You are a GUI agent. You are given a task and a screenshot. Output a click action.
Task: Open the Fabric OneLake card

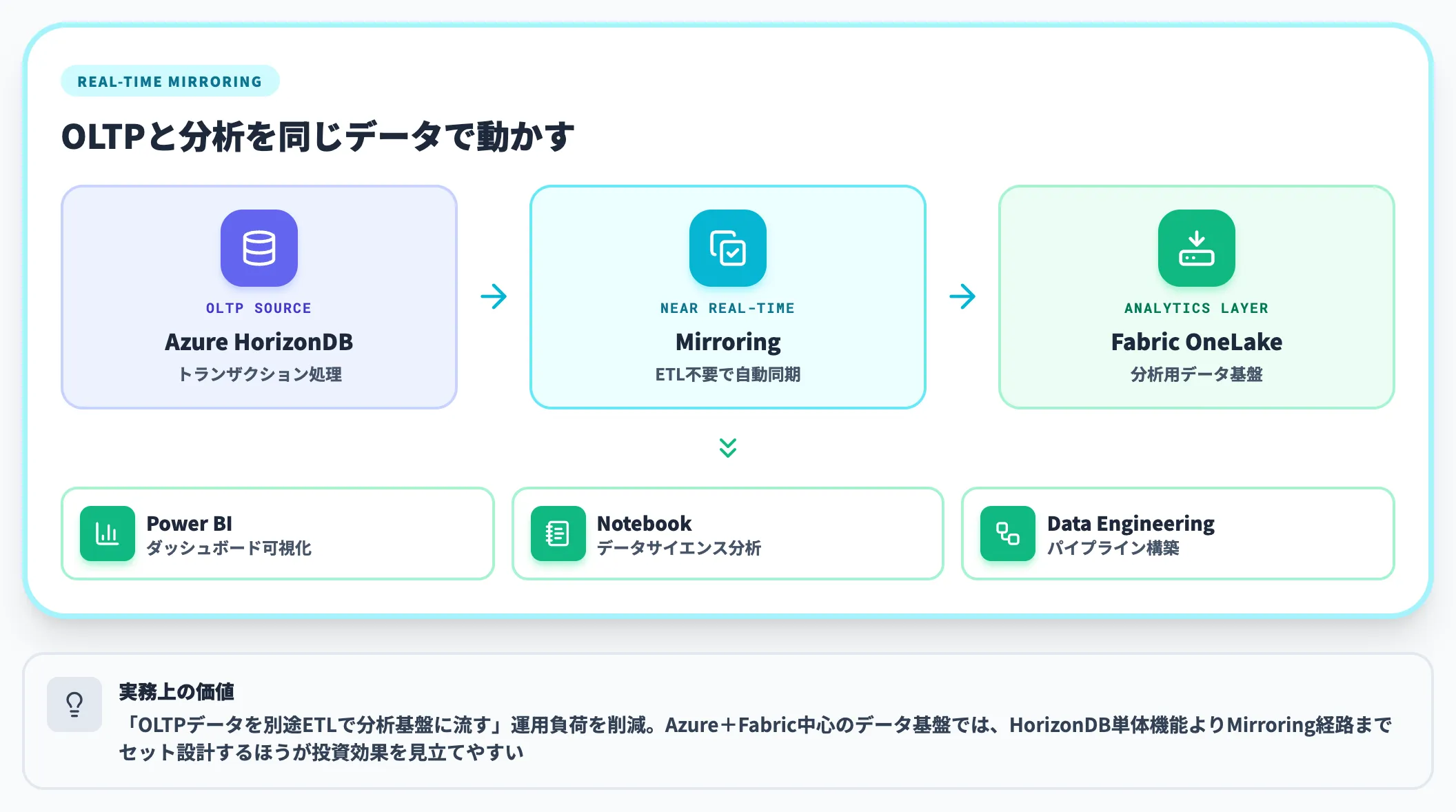click(1197, 297)
